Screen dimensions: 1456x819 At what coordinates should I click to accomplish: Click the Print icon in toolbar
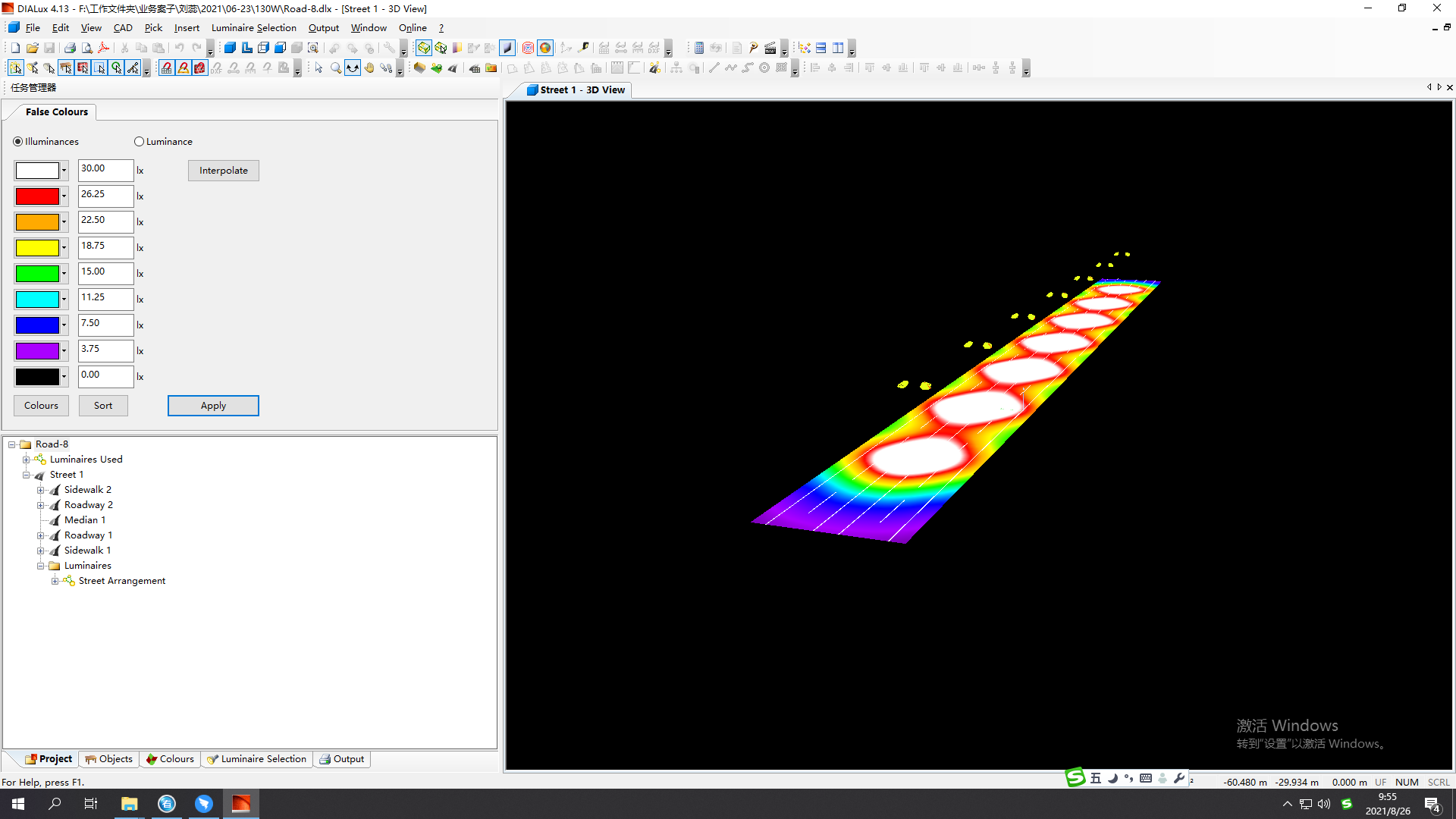tap(70, 48)
